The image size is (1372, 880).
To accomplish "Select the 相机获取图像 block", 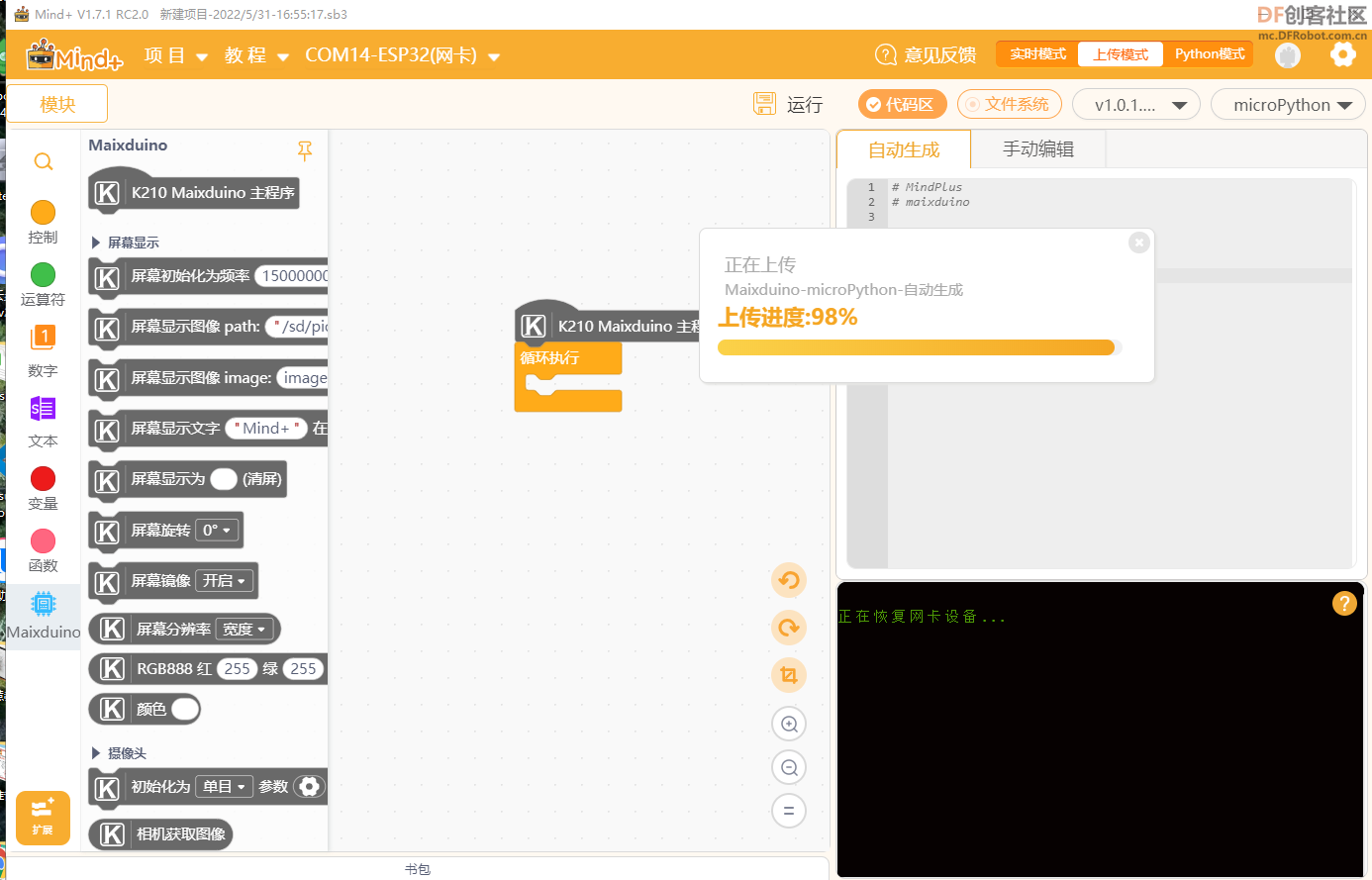I will click(160, 834).
